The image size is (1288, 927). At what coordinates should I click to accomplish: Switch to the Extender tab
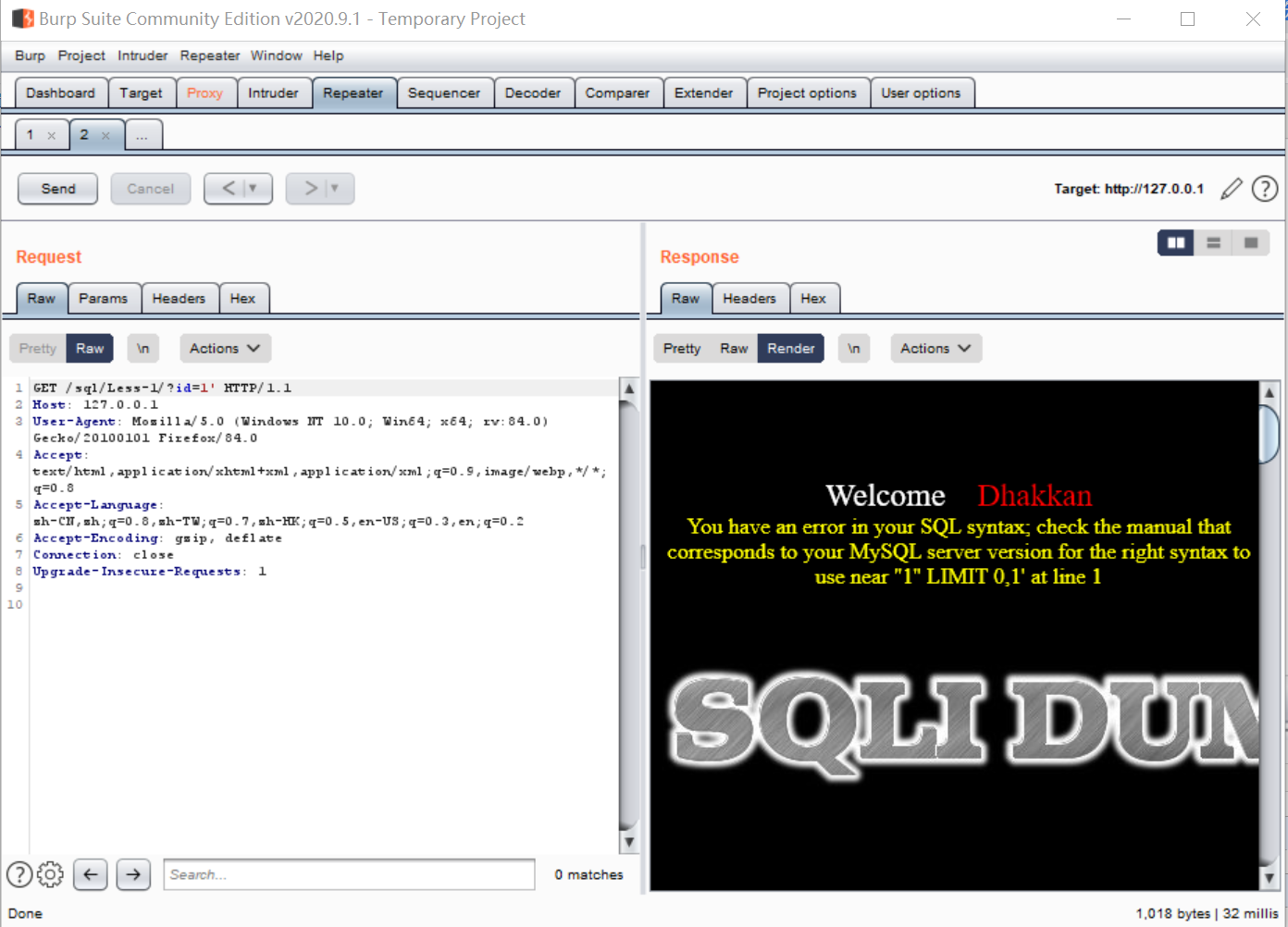pos(704,93)
